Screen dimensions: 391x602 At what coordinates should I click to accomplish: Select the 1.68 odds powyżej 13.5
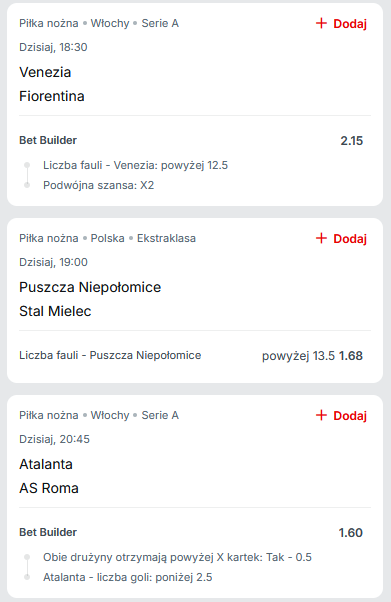tap(351, 356)
